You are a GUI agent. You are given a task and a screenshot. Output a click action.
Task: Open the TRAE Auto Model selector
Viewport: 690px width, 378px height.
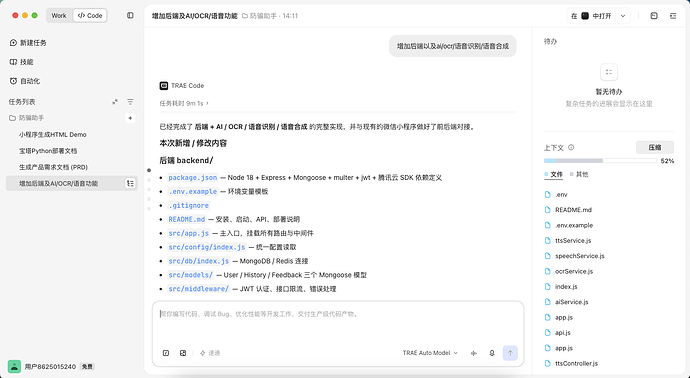[x=430, y=353]
